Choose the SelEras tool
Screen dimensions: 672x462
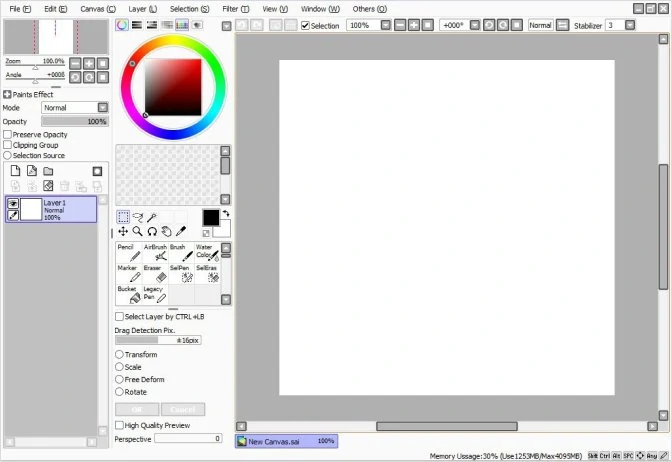tap(207, 273)
